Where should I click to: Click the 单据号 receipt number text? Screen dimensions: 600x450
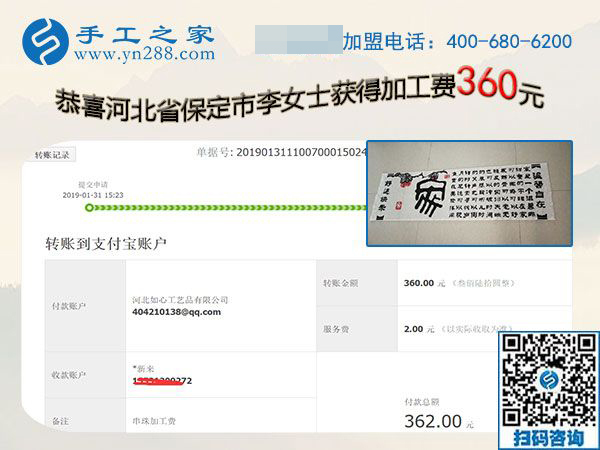coord(281,152)
